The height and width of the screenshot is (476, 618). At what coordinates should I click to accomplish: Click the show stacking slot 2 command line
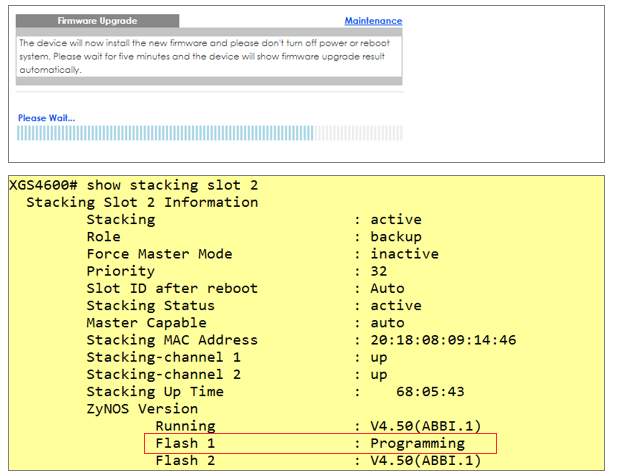tap(128, 185)
